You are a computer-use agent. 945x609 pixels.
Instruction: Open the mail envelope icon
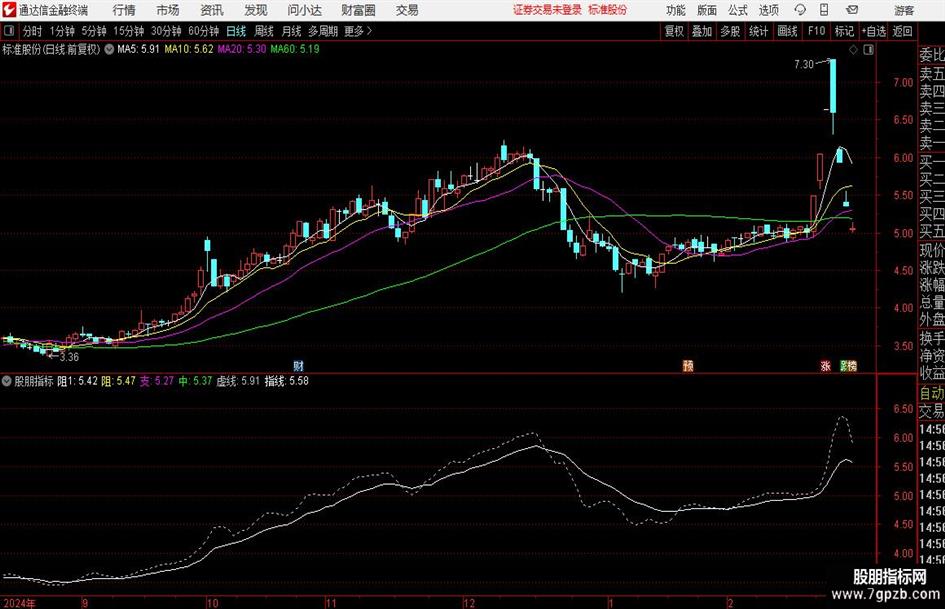tap(852, 10)
